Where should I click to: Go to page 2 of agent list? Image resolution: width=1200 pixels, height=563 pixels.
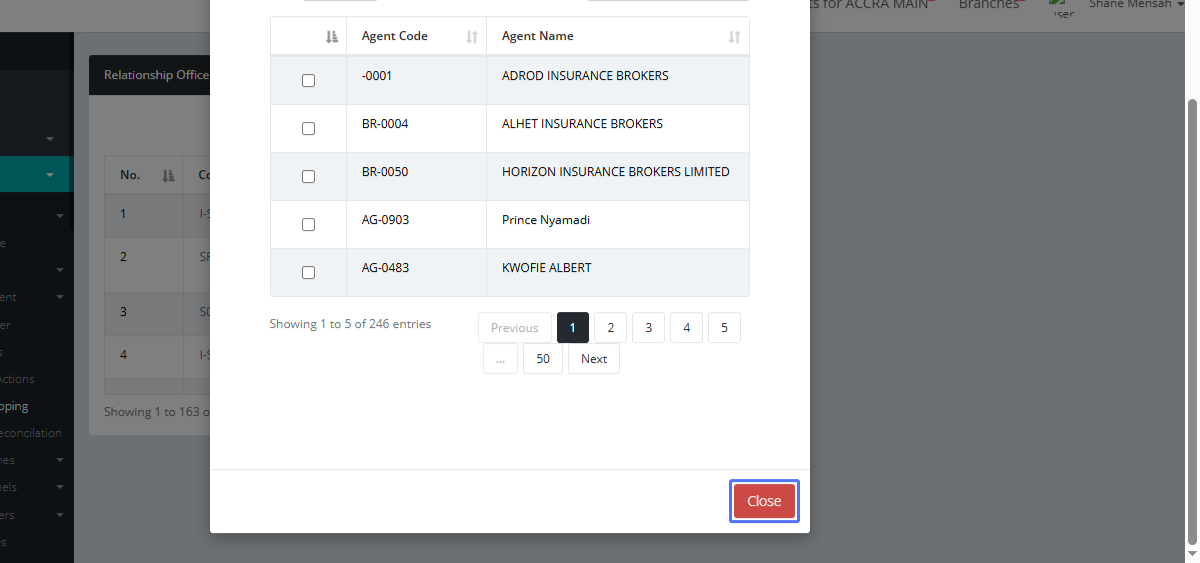tap(610, 328)
